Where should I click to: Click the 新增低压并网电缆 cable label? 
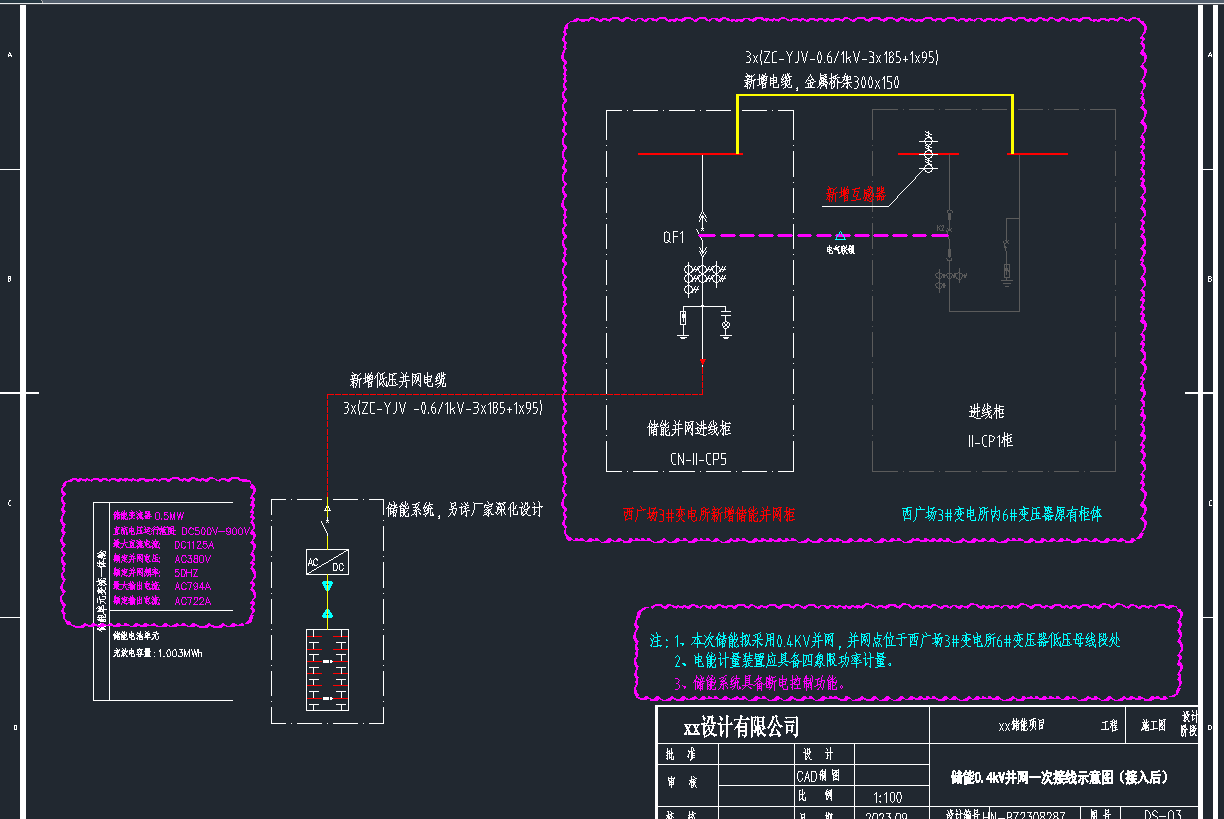[397, 380]
